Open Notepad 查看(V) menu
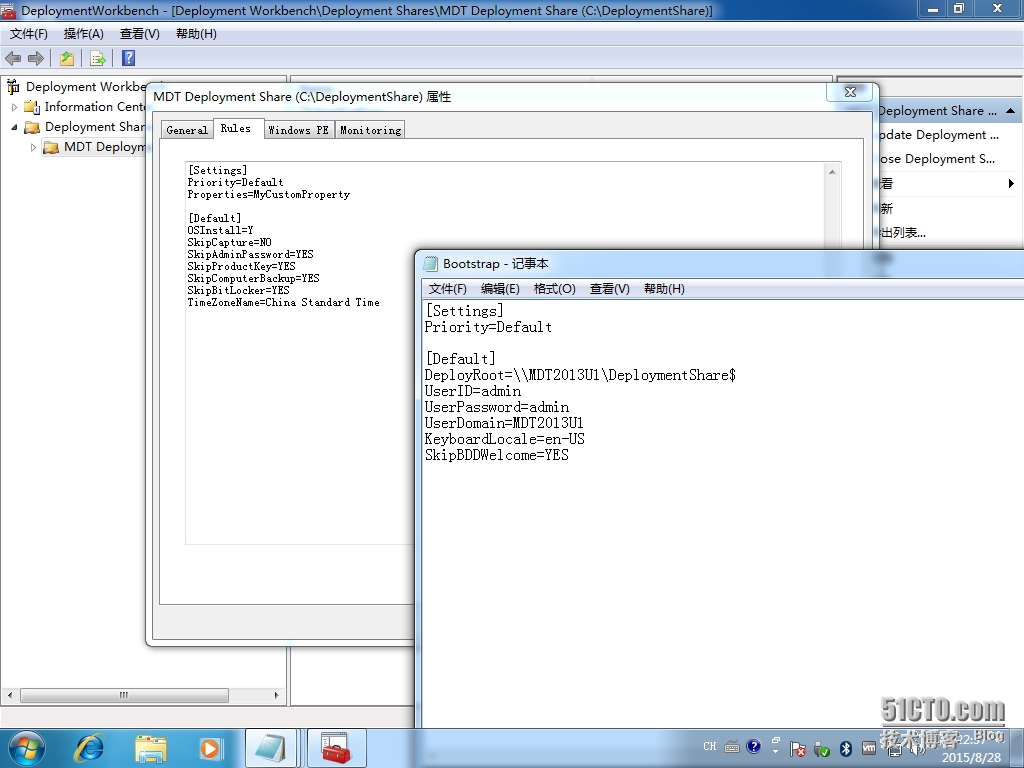This screenshot has height=768, width=1024. click(x=609, y=289)
